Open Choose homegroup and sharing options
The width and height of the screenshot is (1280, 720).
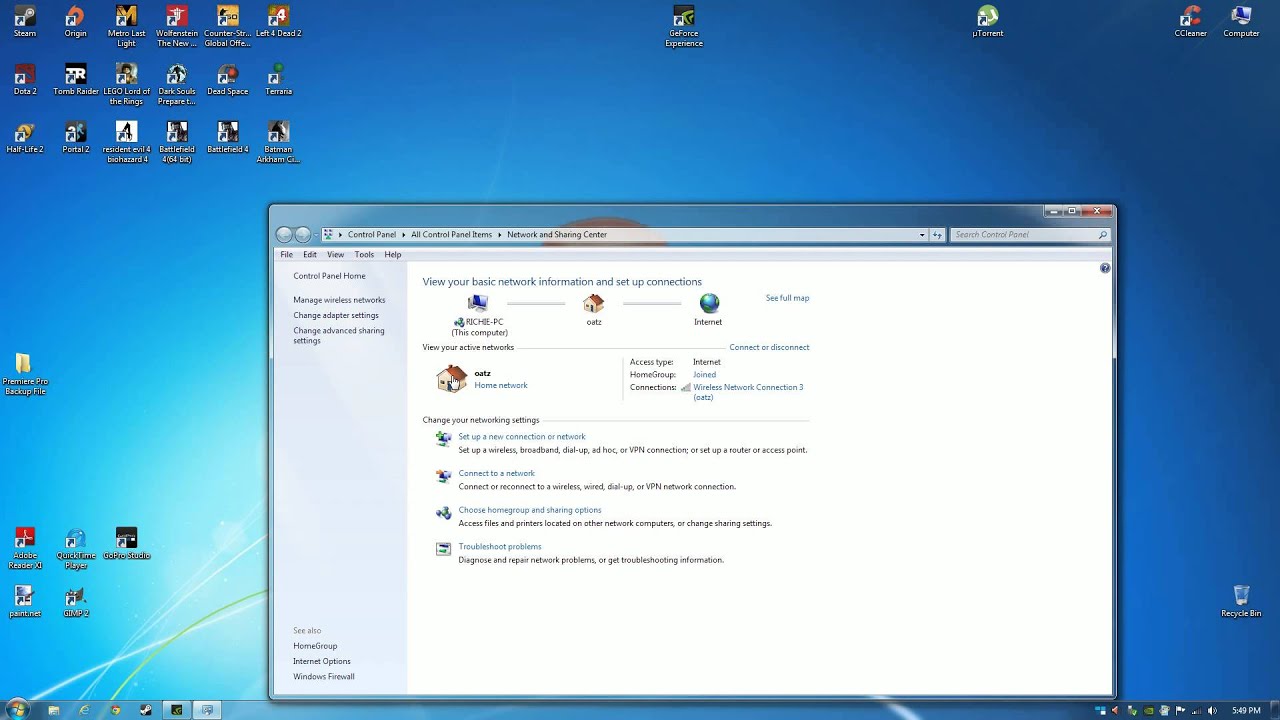click(530, 510)
